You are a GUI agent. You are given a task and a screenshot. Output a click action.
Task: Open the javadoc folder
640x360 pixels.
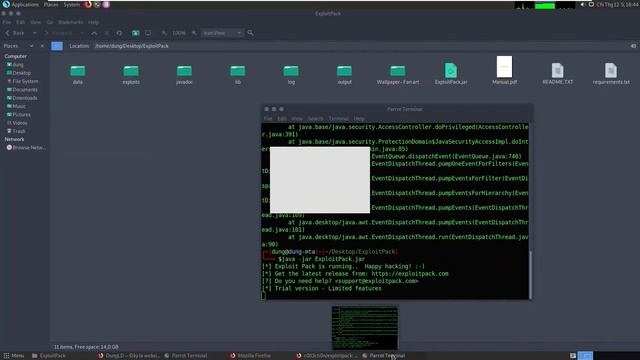184,74
